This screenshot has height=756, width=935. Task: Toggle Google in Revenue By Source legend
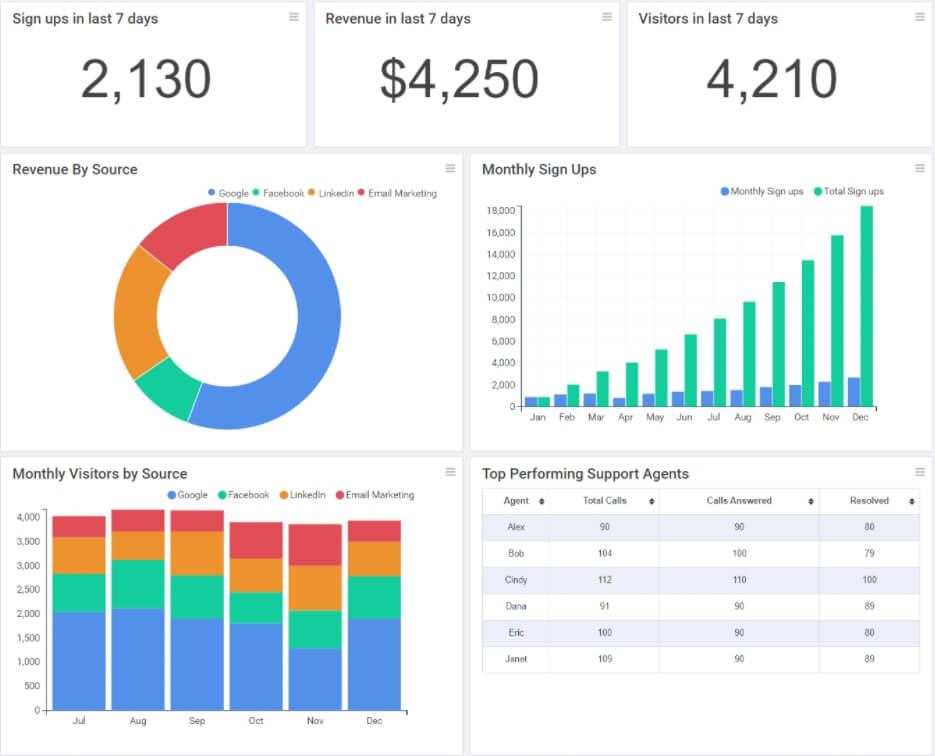[228, 193]
